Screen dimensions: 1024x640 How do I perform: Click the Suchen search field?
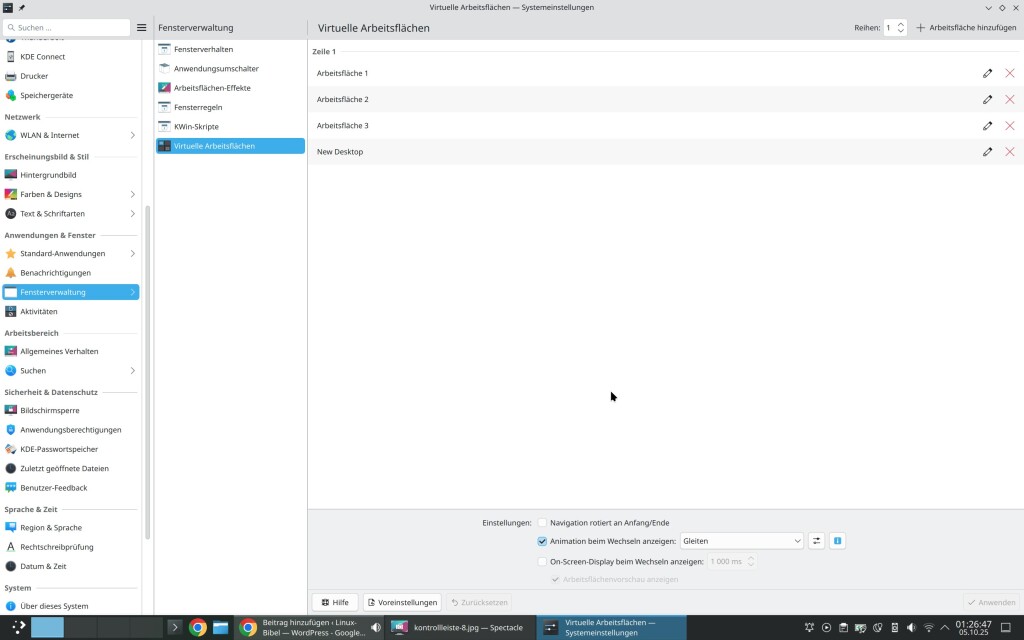coord(68,28)
